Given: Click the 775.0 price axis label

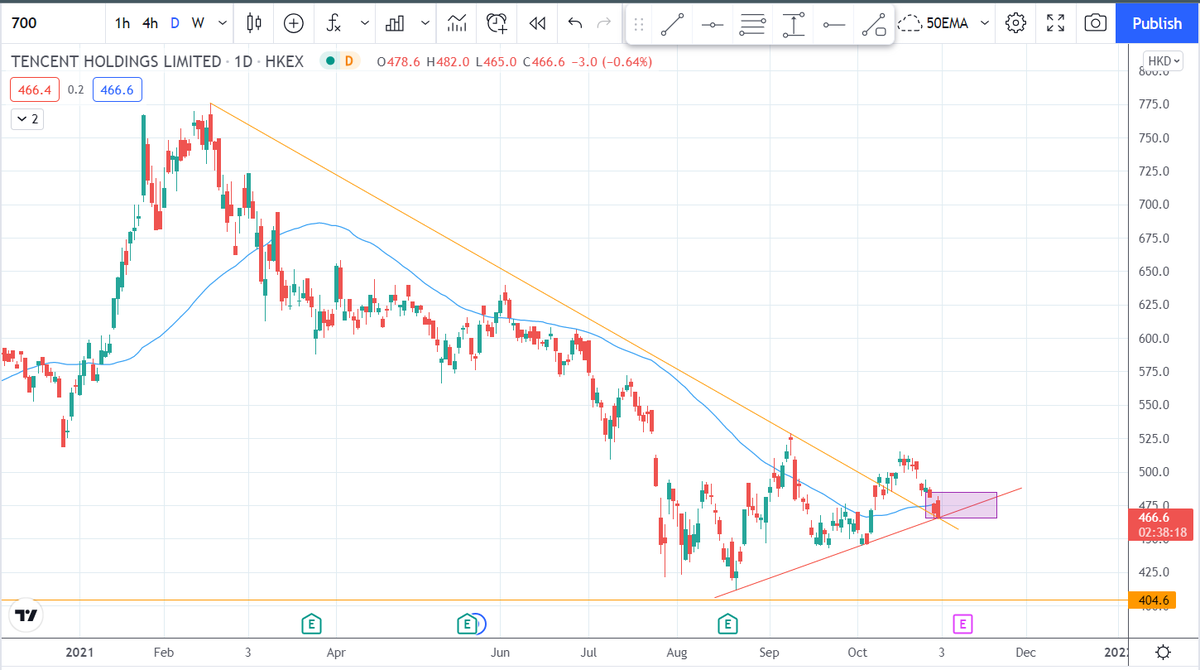Looking at the screenshot, I should click(x=1153, y=104).
